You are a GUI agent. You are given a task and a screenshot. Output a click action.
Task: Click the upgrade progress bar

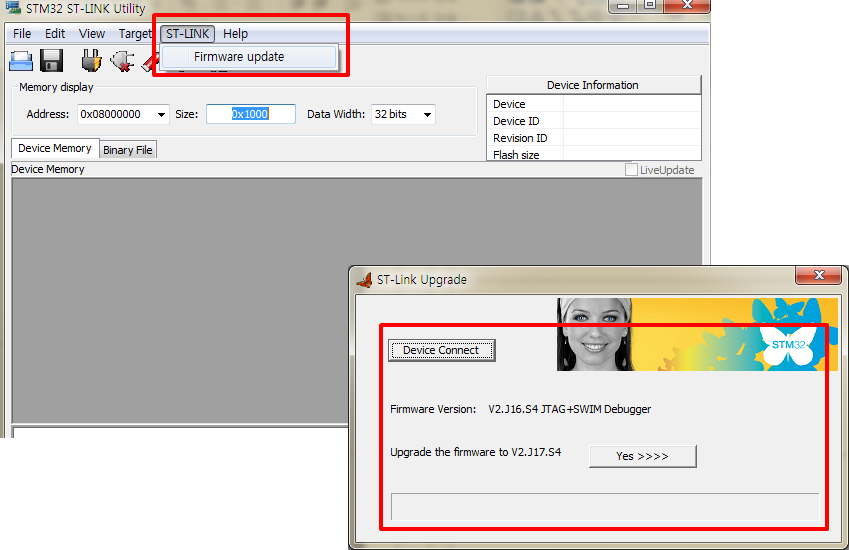coord(604,506)
